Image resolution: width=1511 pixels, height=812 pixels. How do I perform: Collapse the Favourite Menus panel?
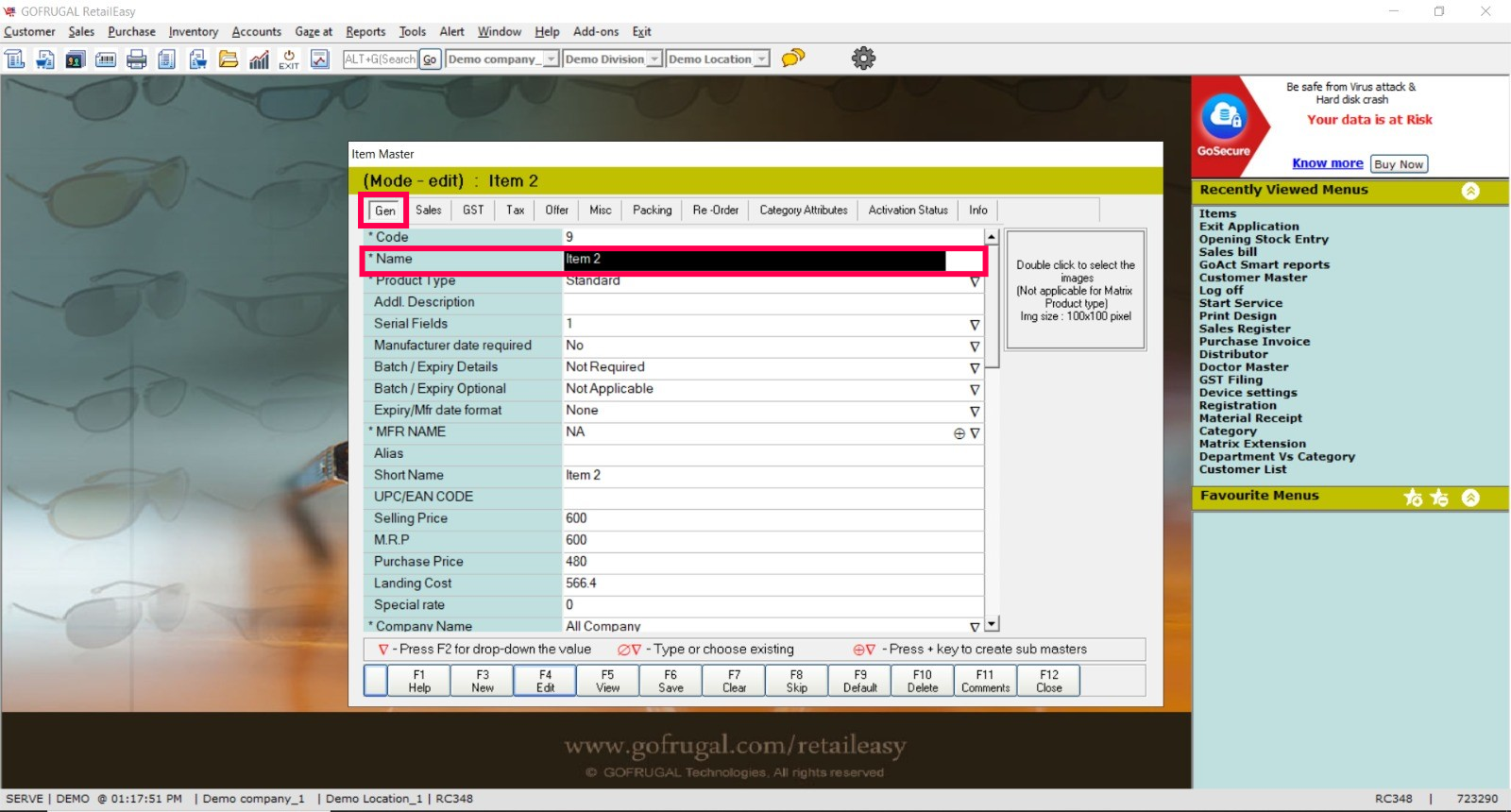tap(1470, 498)
